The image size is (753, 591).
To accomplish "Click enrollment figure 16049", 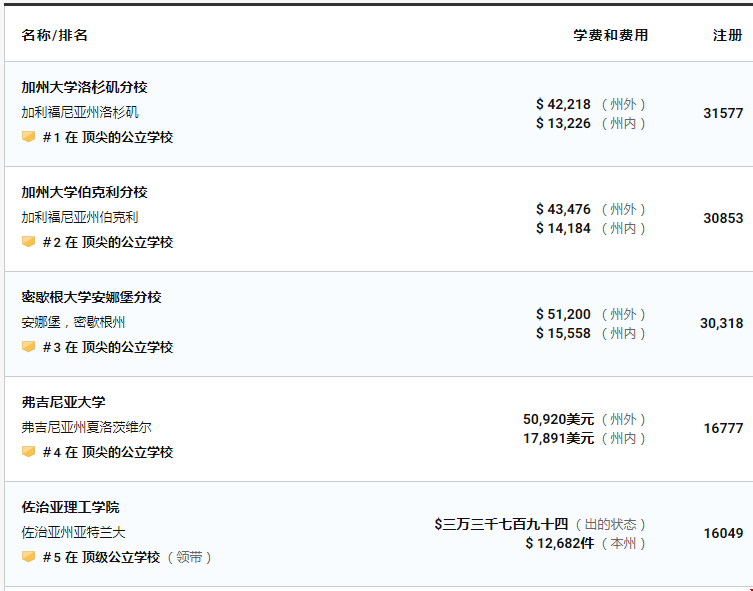I will [x=723, y=533].
